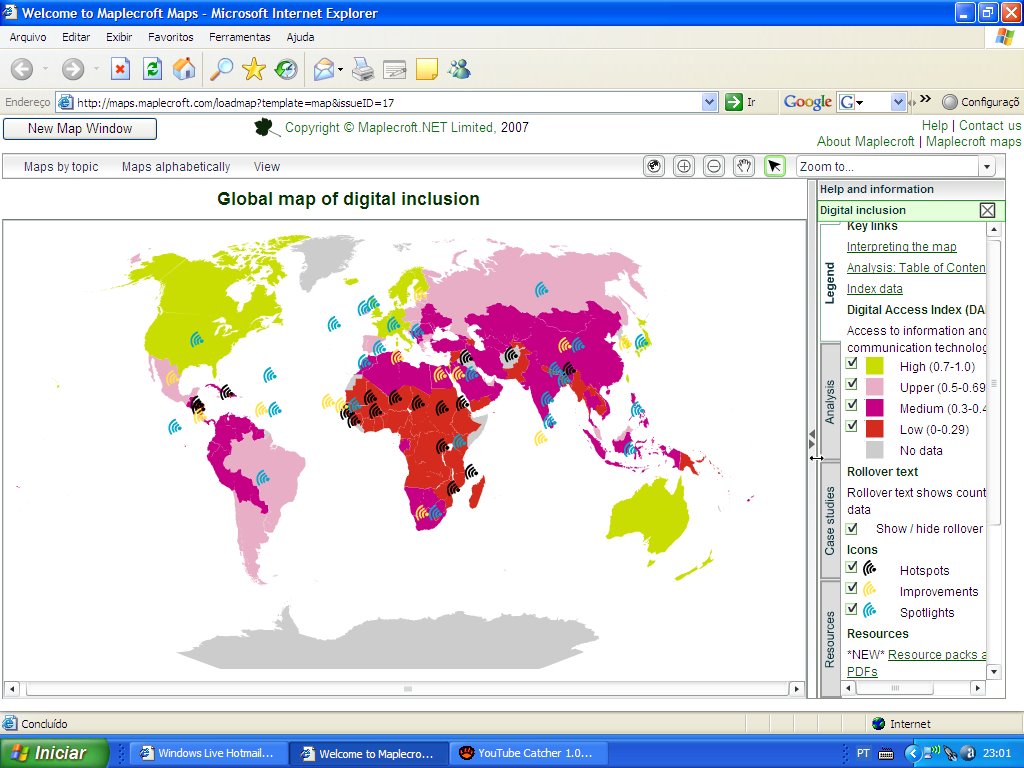
Task: Open the Mail button dropdown arrow
Action: [x=340, y=69]
